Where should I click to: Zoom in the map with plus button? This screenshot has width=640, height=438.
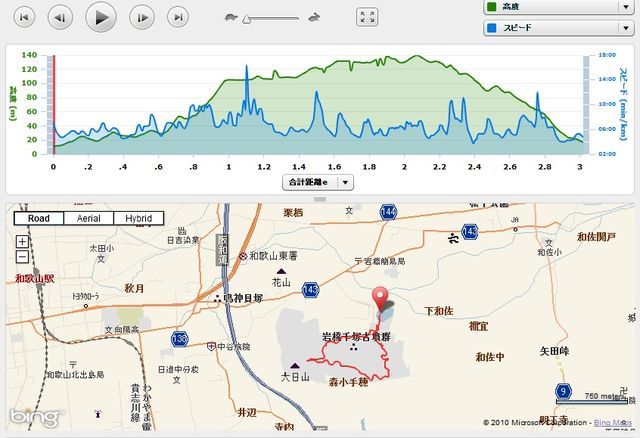coord(22,241)
